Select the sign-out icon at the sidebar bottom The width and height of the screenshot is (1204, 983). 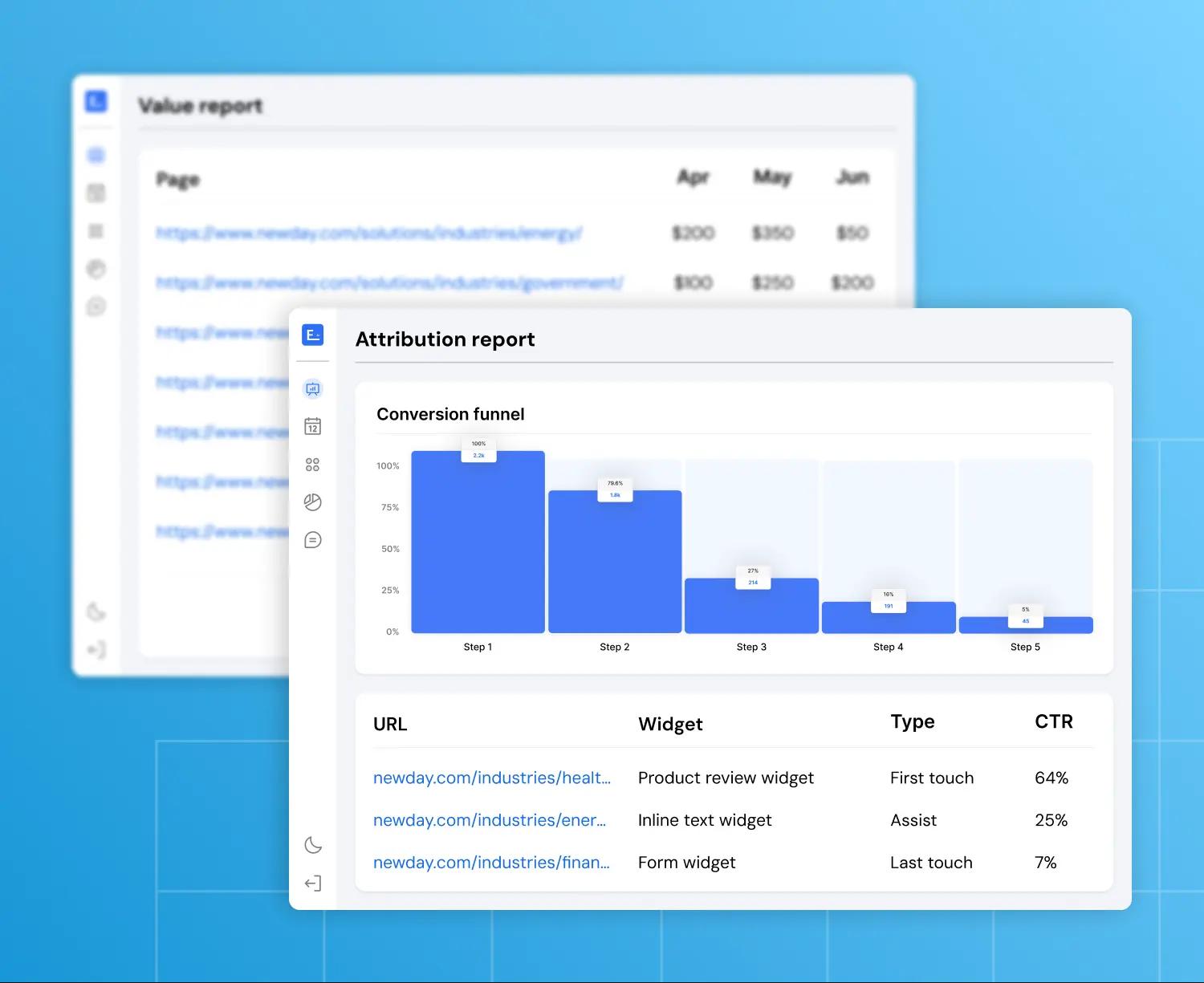[313, 883]
